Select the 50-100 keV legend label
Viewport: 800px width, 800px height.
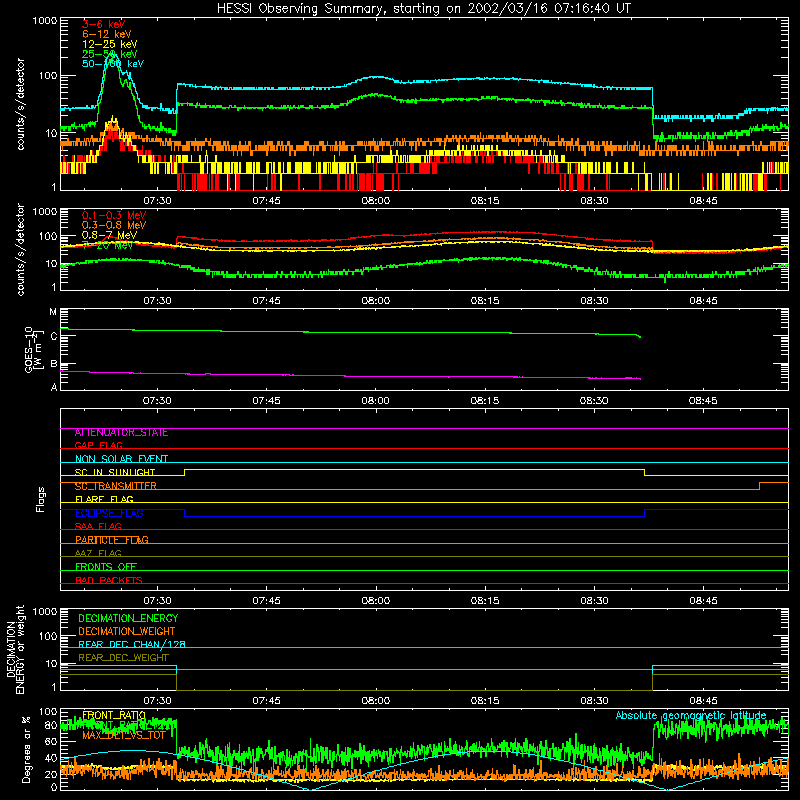(113, 64)
